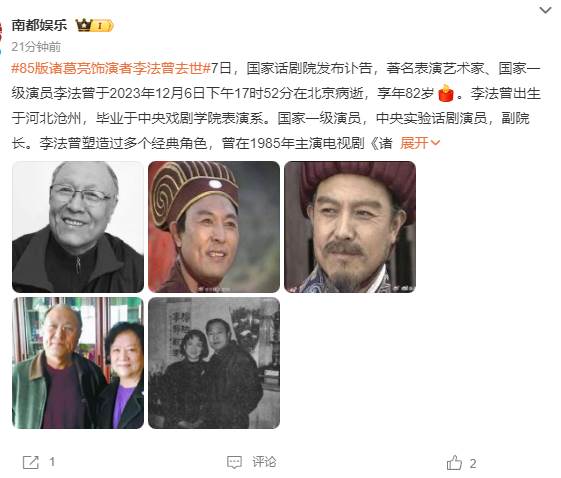Open black-and-white portrait with glasses

[x=78, y=227]
